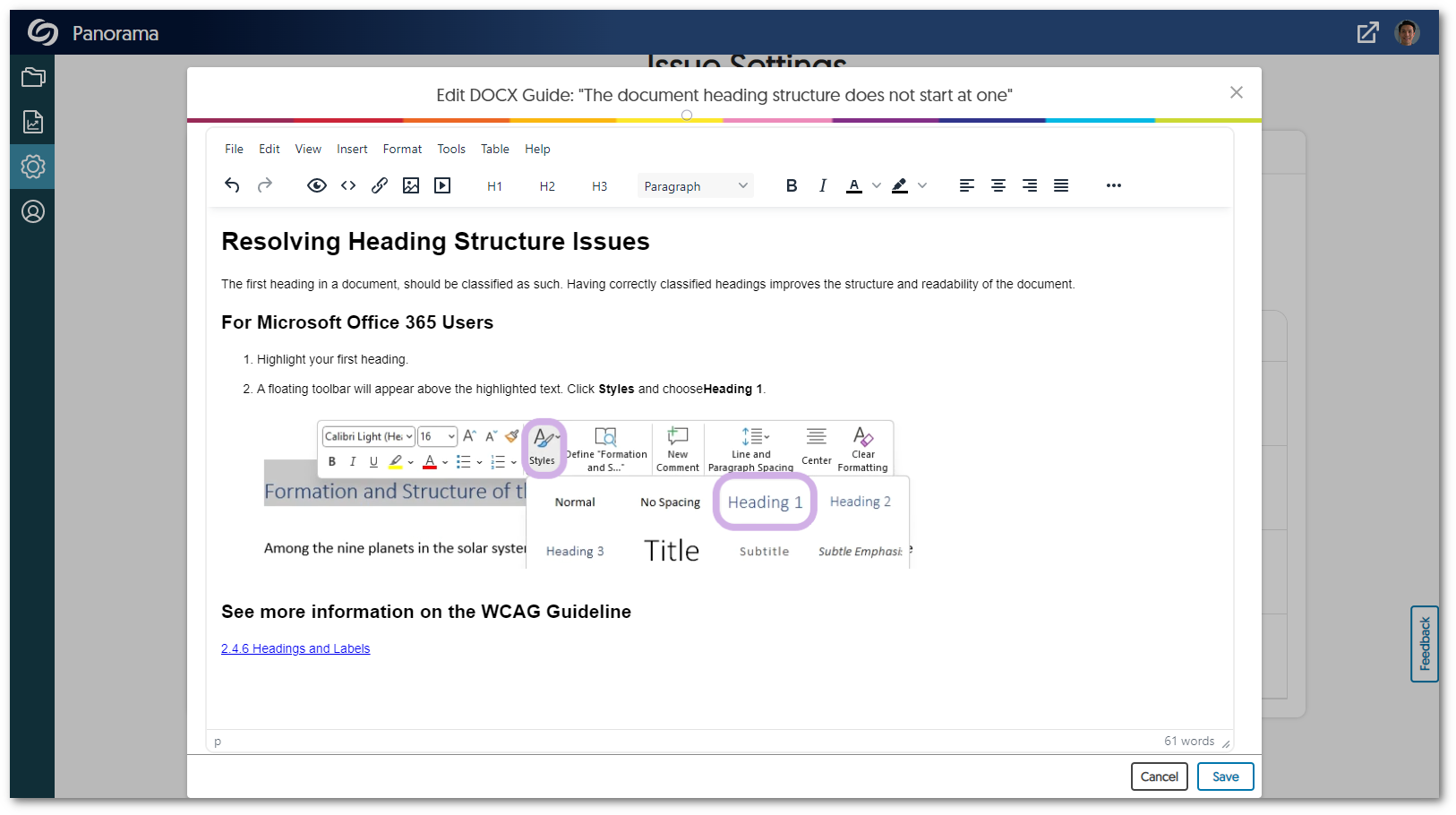Click the insert link icon
Screen dimensions: 1456x815
point(380,185)
